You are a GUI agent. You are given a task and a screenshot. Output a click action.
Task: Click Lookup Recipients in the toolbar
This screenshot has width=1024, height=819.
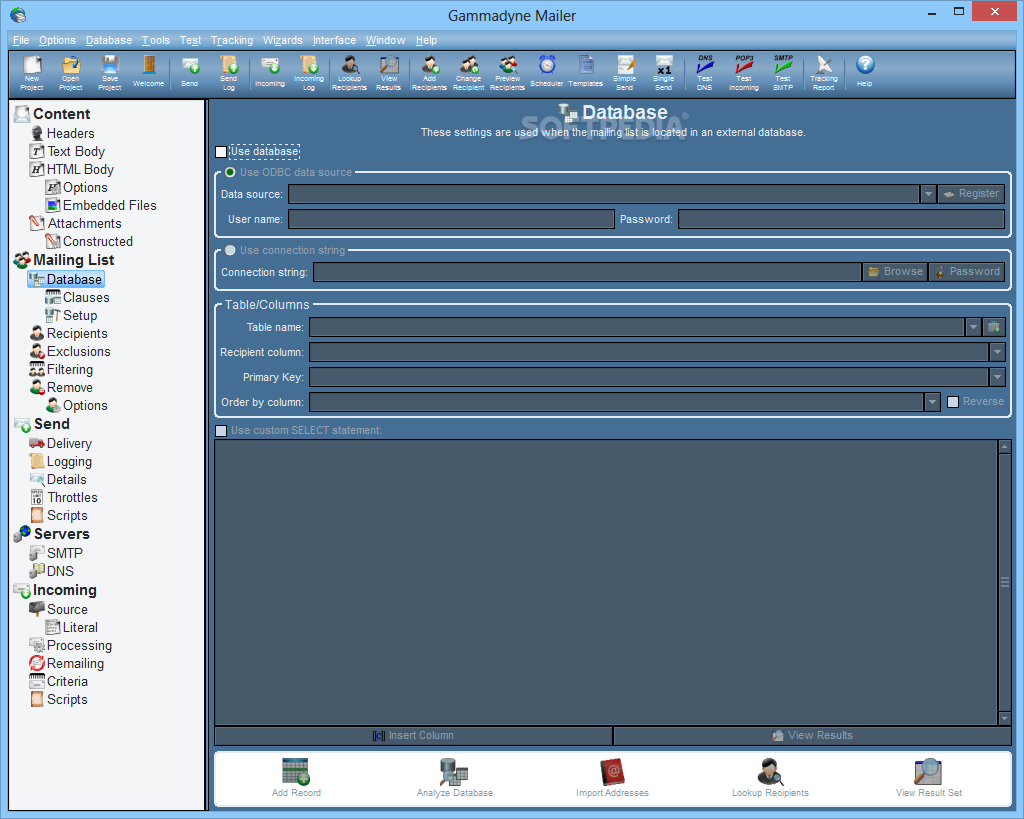click(x=349, y=72)
